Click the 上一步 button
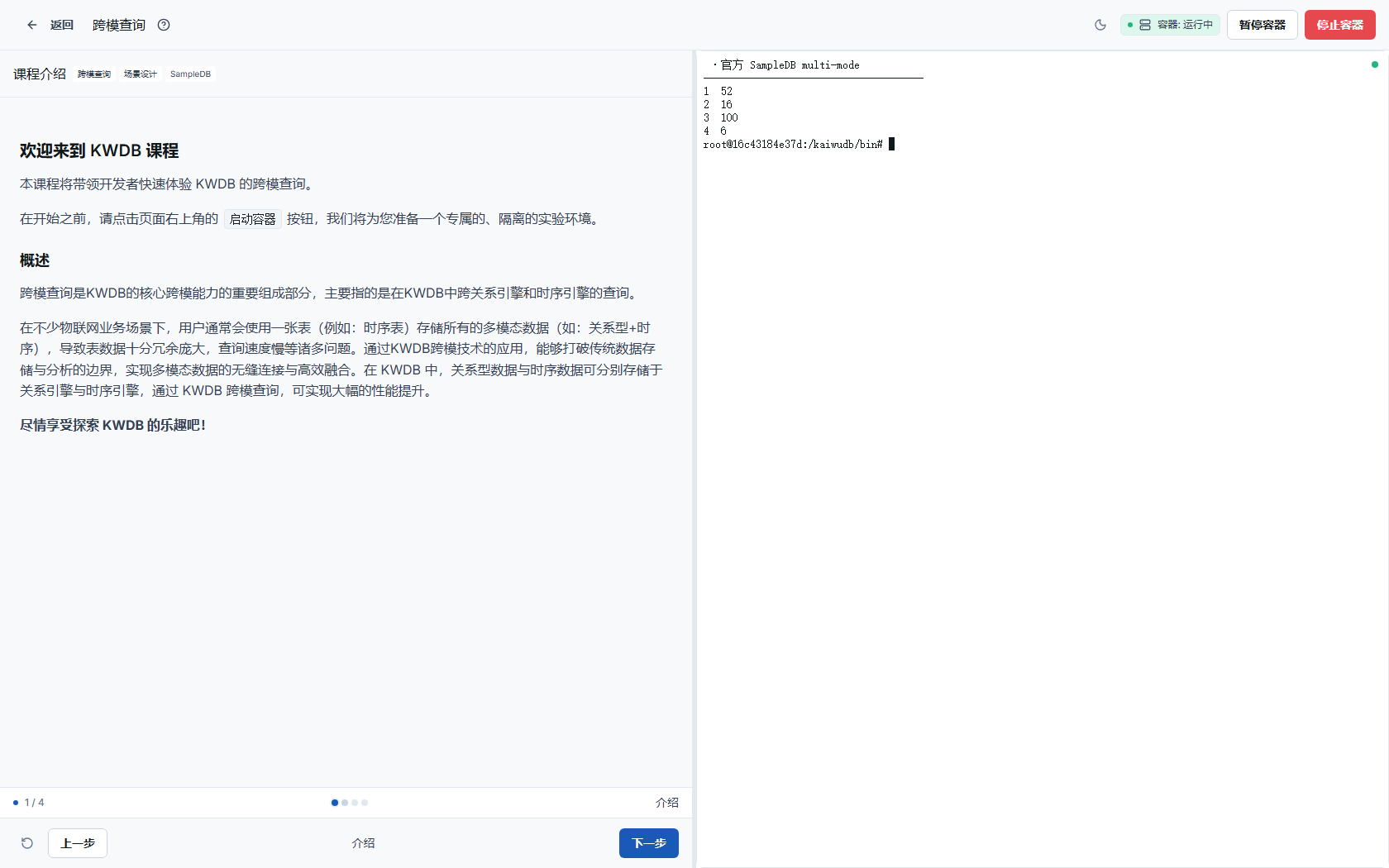The height and width of the screenshot is (868, 1389). point(78,843)
